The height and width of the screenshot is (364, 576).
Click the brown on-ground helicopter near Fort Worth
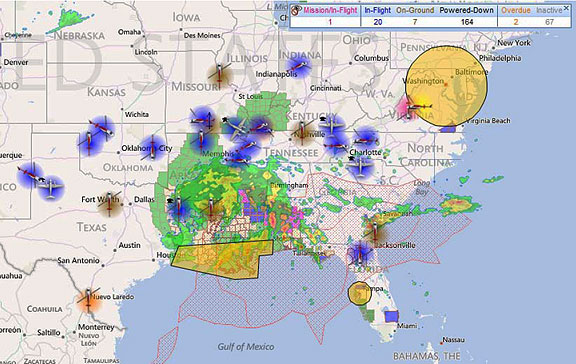[x=109, y=204]
